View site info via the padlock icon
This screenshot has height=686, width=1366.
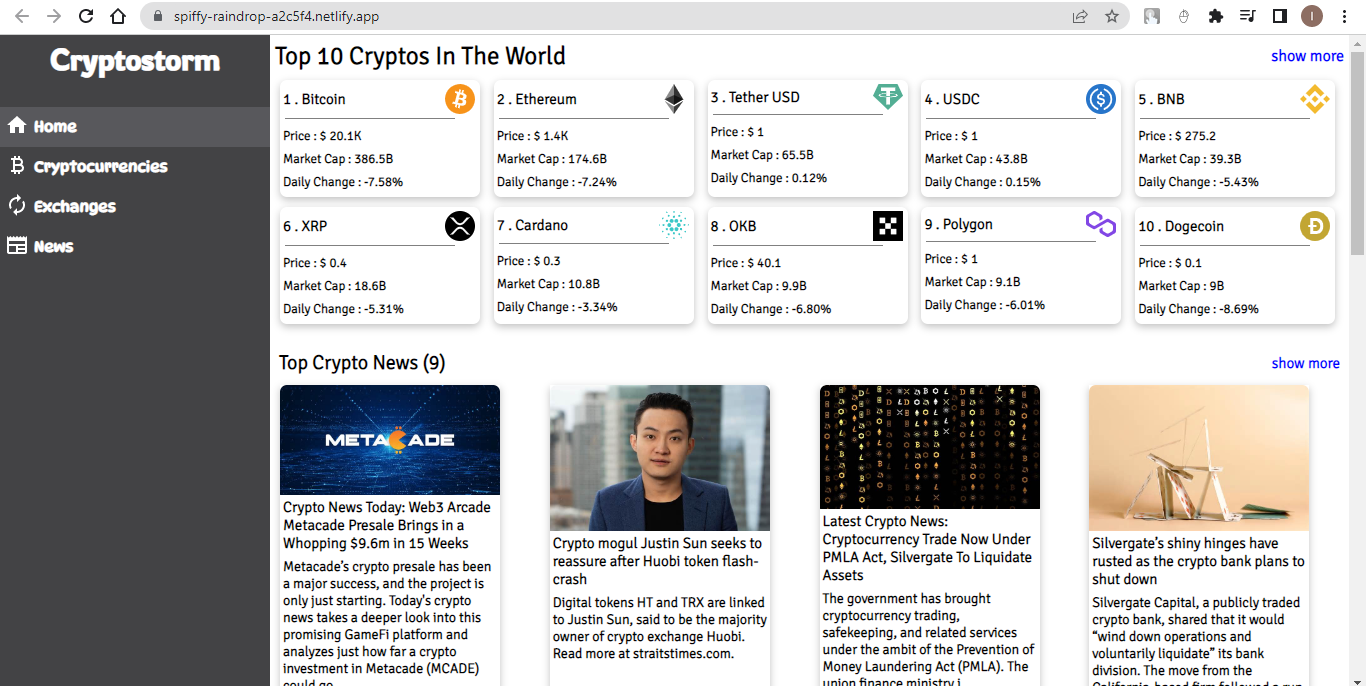156,16
